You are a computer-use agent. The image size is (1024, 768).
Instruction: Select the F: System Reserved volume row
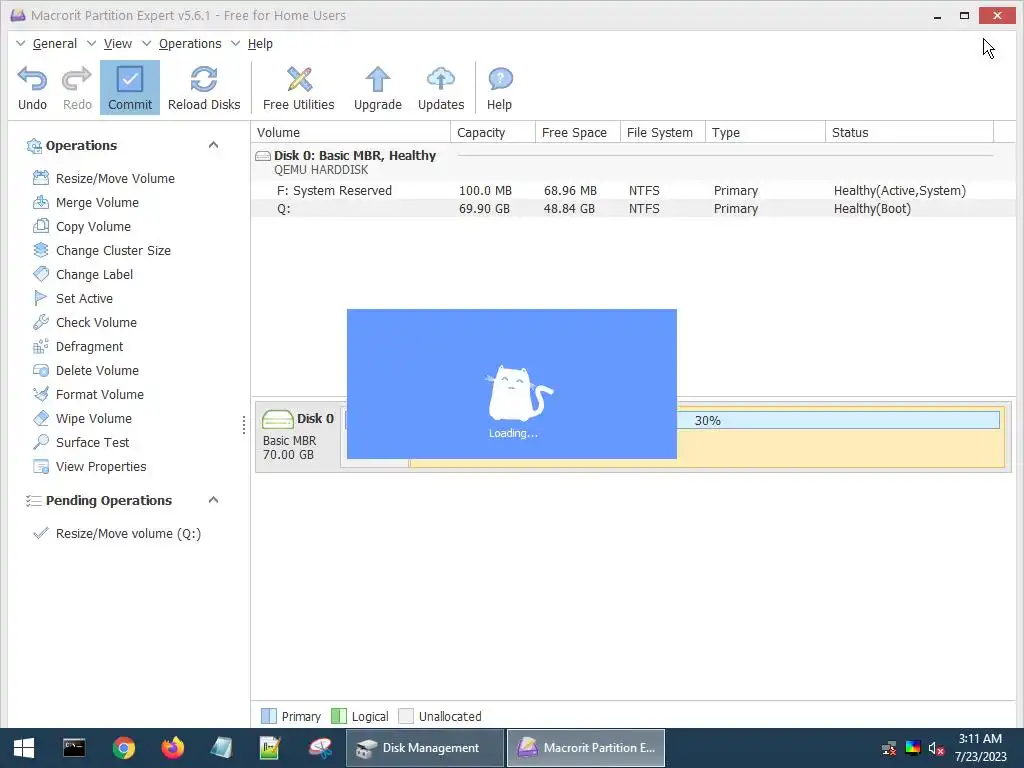click(633, 191)
